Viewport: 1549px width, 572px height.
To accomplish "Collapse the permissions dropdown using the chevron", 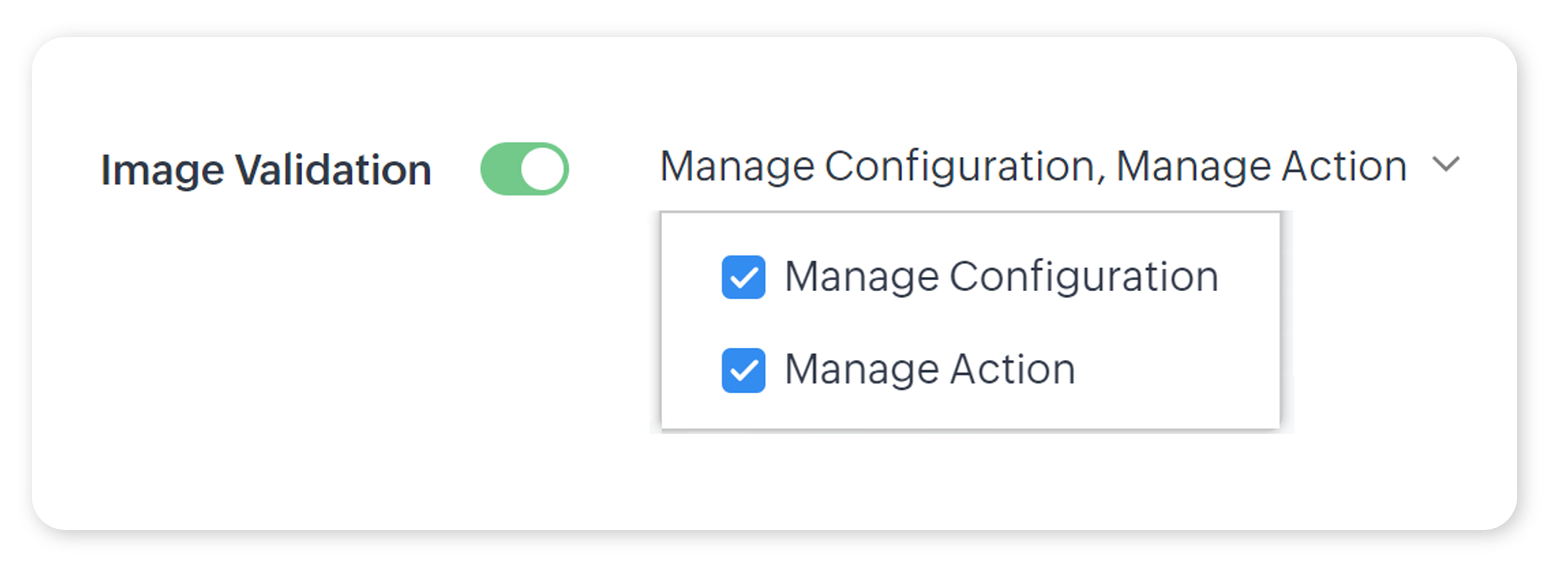I will coord(1445,165).
